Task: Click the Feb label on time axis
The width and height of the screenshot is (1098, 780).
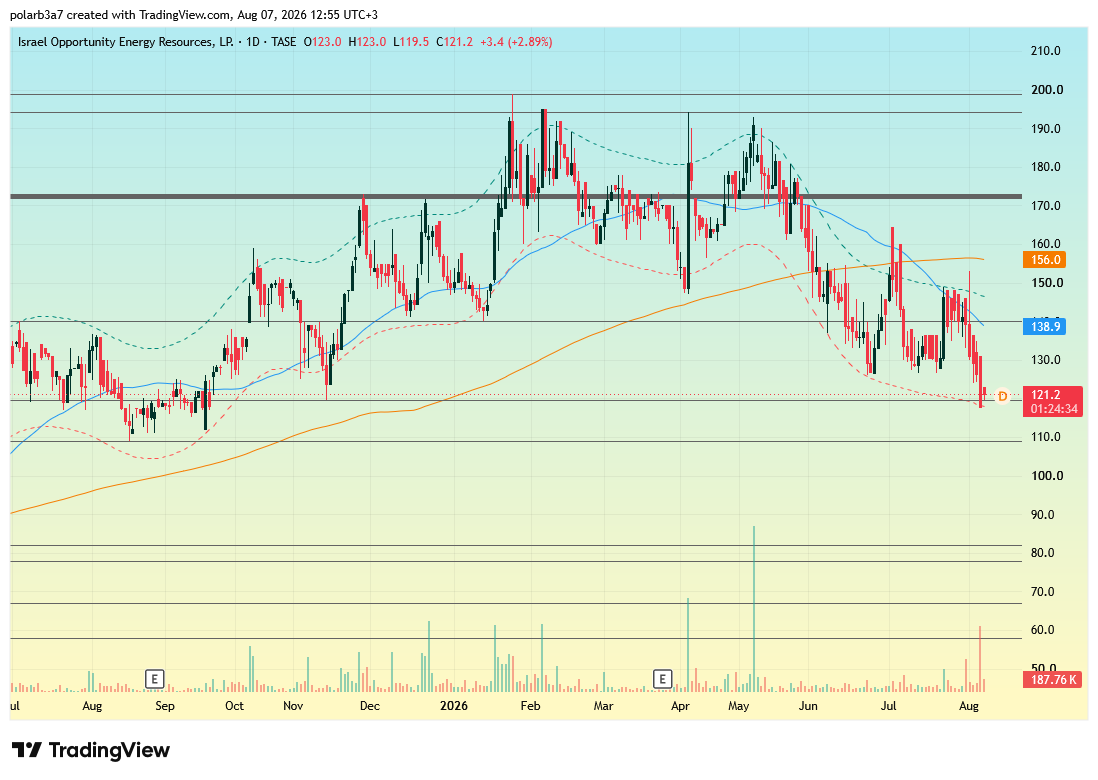Action: [x=530, y=706]
